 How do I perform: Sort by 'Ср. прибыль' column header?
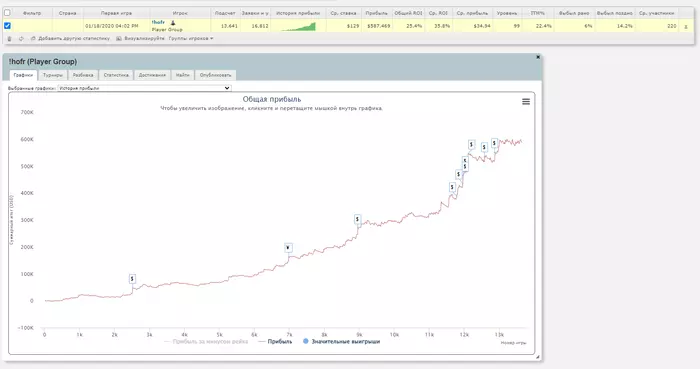click(x=472, y=13)
